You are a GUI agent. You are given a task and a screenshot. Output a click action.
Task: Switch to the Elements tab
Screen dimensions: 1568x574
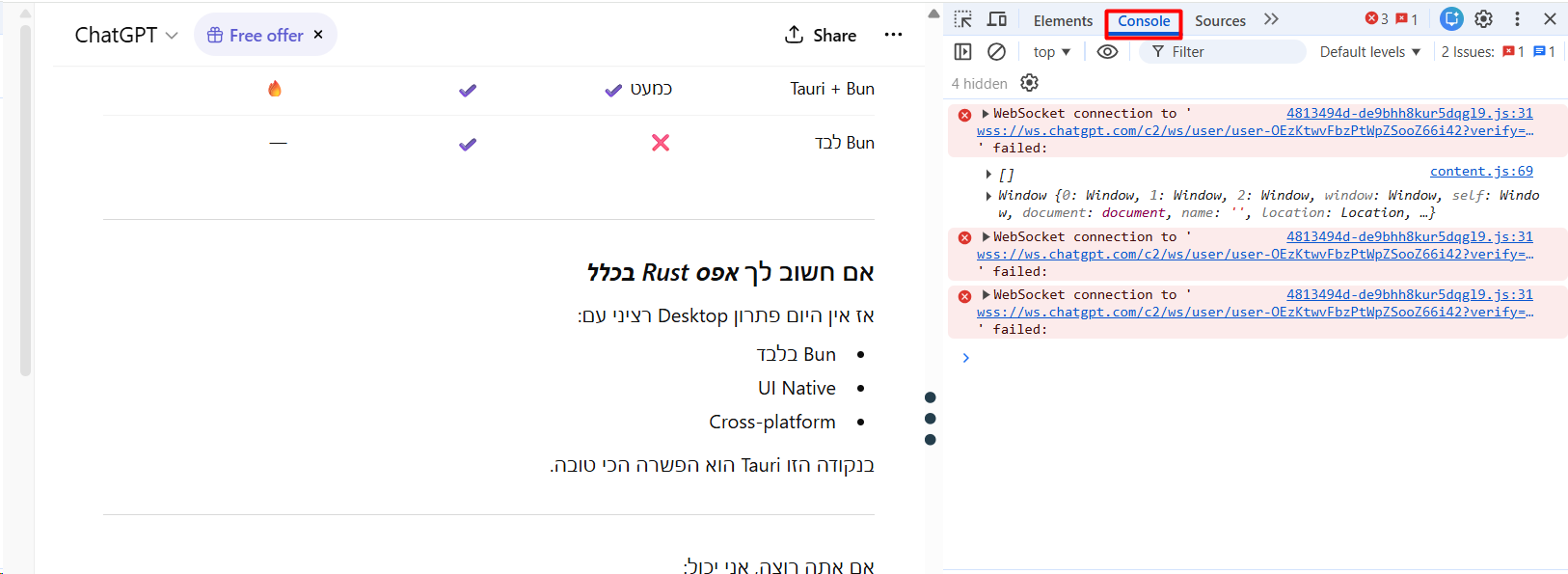click(x=1063, y=21)
